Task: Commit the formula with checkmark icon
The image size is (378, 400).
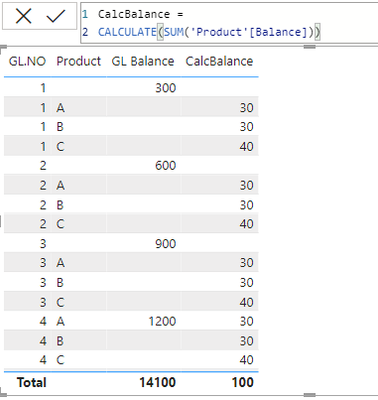Action: tap(56, 16)
